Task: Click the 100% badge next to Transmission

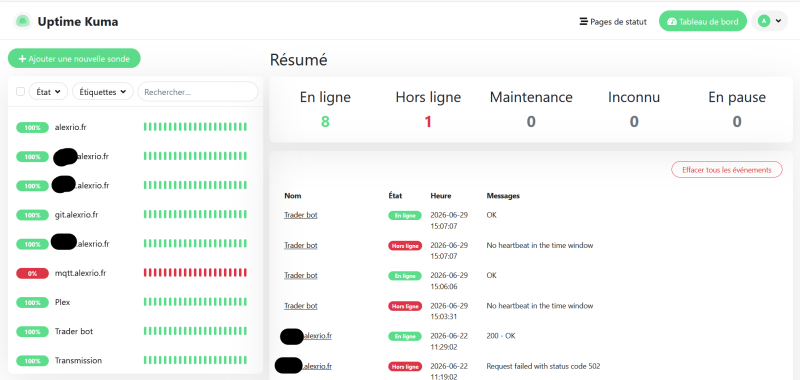Action: pyautogui.click(x=33, y=361)
